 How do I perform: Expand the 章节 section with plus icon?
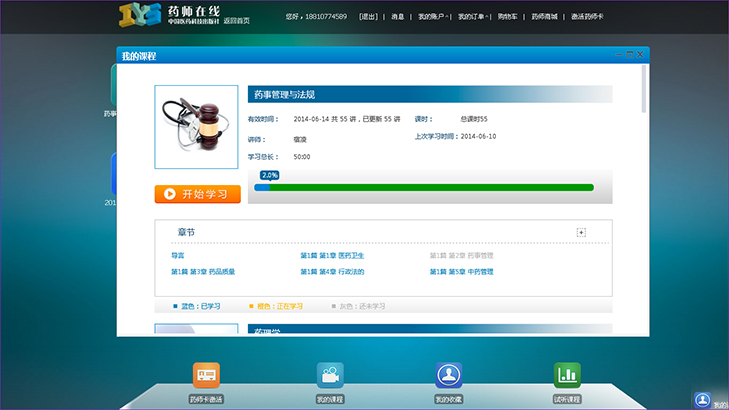[x=580, y=232]
